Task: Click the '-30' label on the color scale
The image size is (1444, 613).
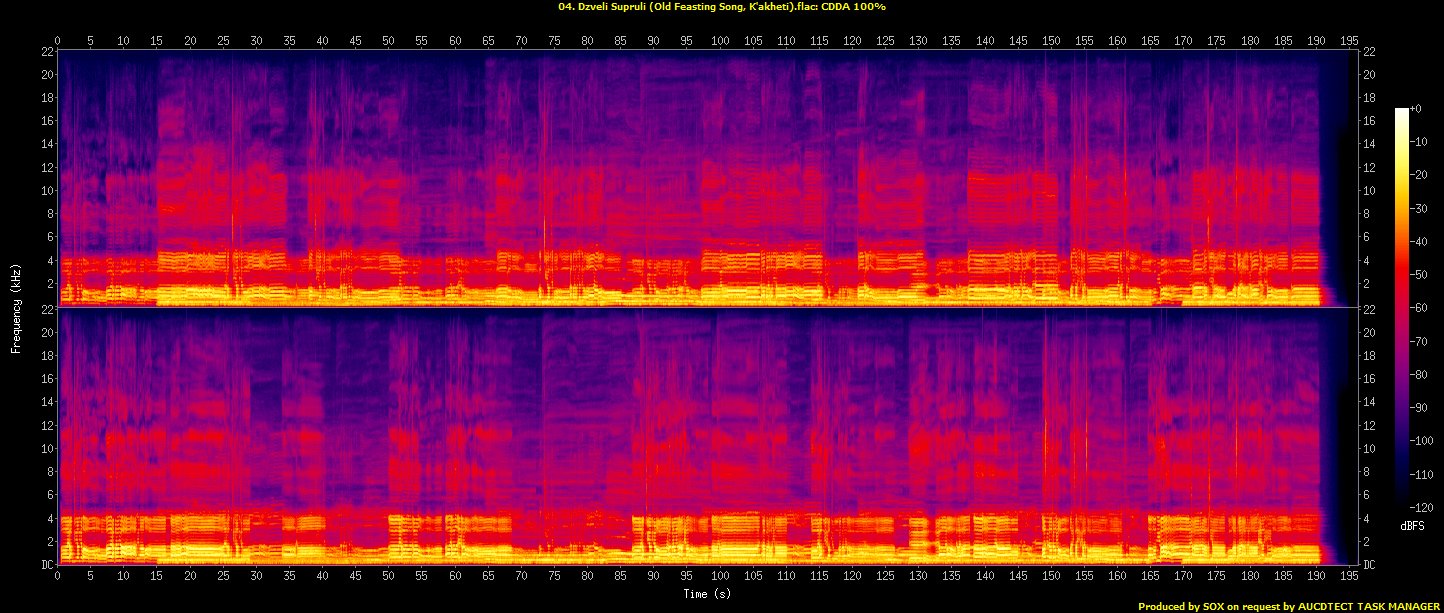Action: 1418,209
